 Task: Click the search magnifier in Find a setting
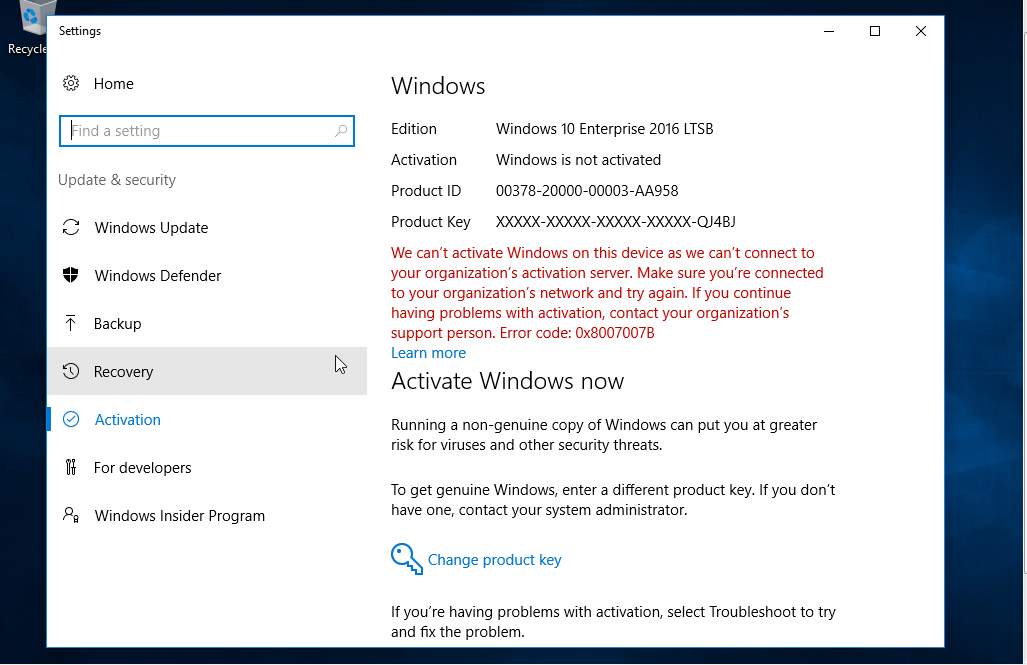(341, 131)
